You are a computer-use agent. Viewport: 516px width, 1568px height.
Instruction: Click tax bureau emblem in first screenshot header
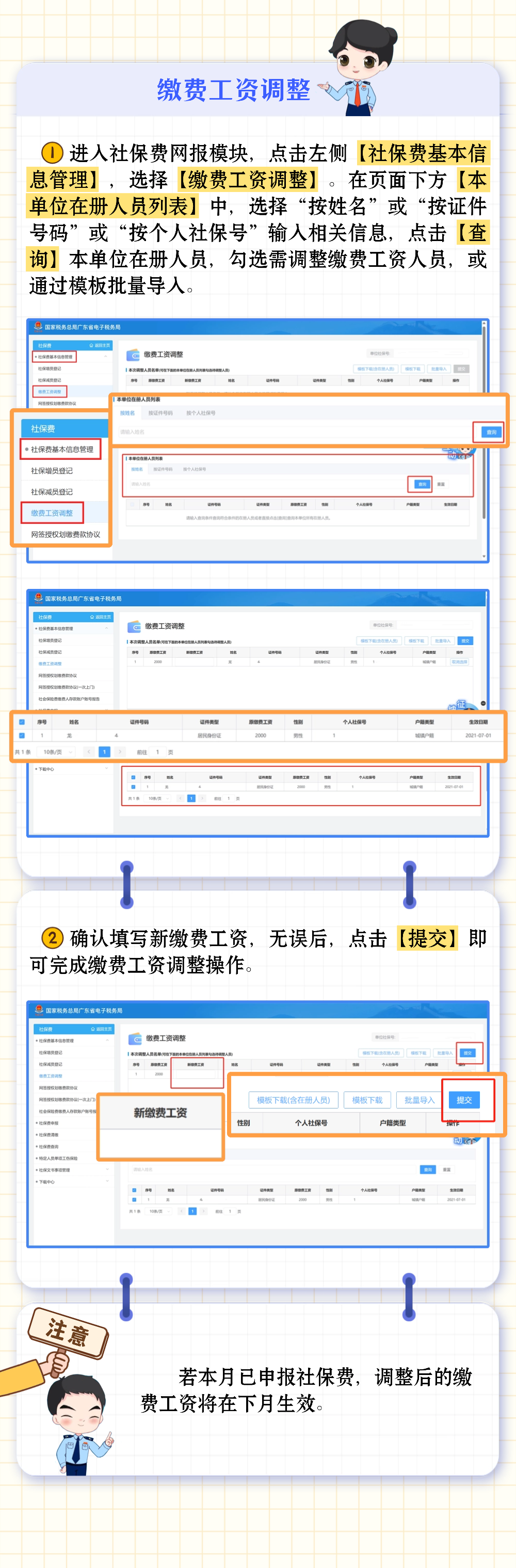coord(38,326)
